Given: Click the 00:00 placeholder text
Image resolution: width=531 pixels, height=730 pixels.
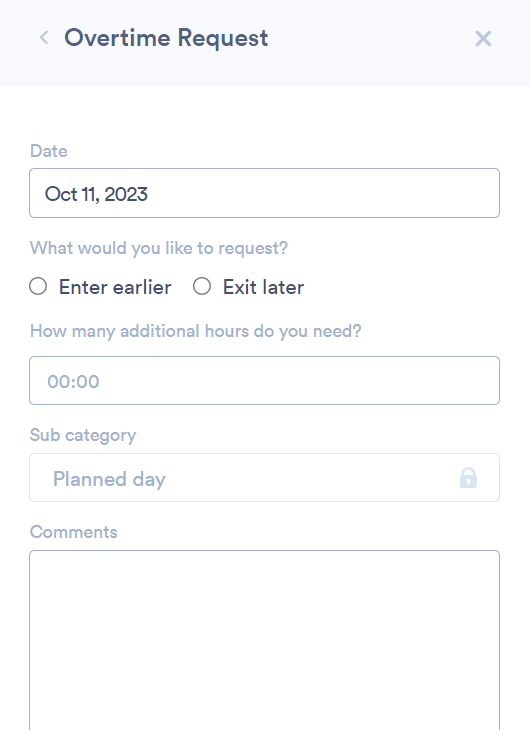Looking at the screenshot, I should point(73,382).
